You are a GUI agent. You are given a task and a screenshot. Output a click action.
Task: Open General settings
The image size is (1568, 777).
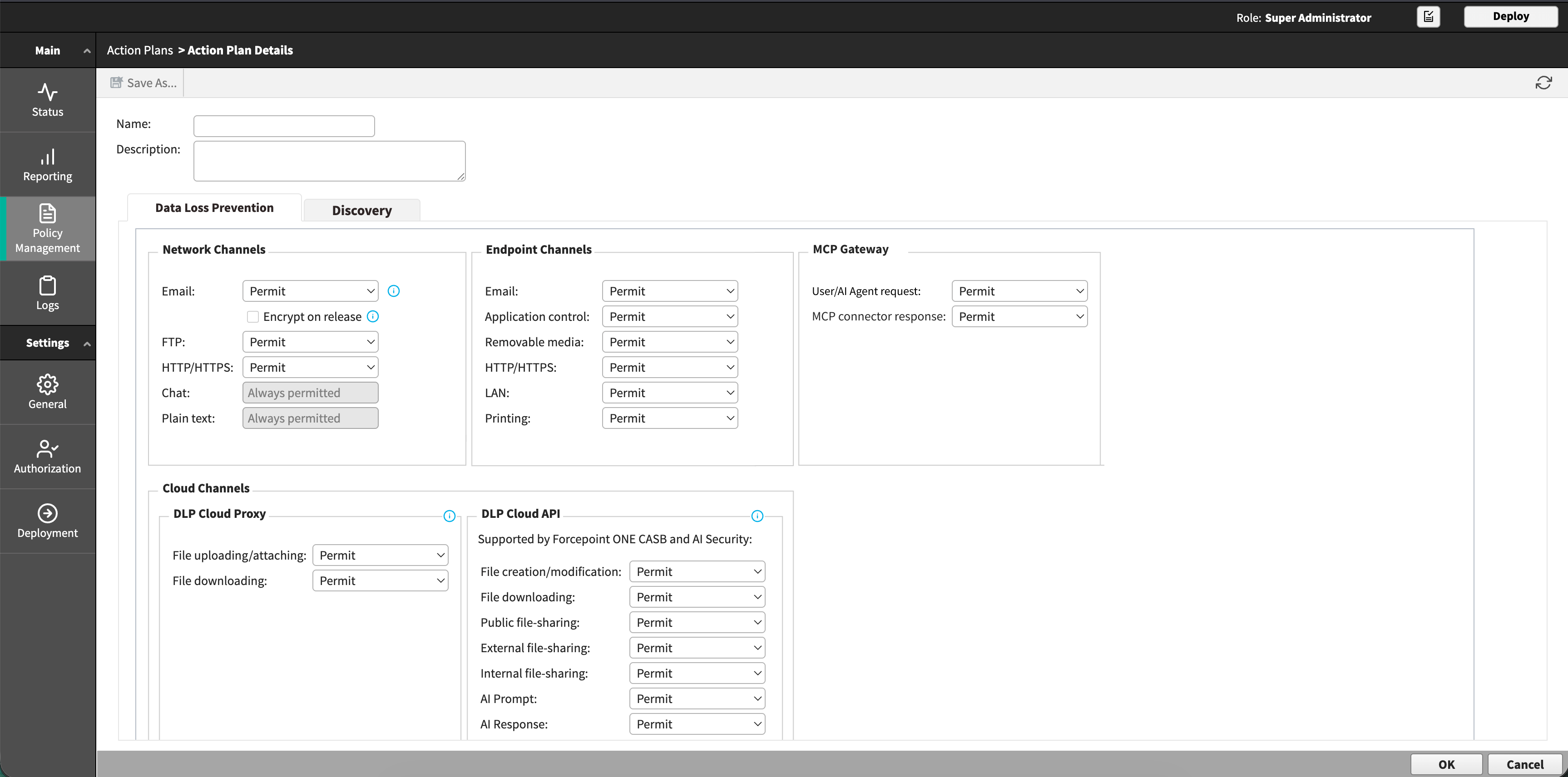click(x=48, y=393)
